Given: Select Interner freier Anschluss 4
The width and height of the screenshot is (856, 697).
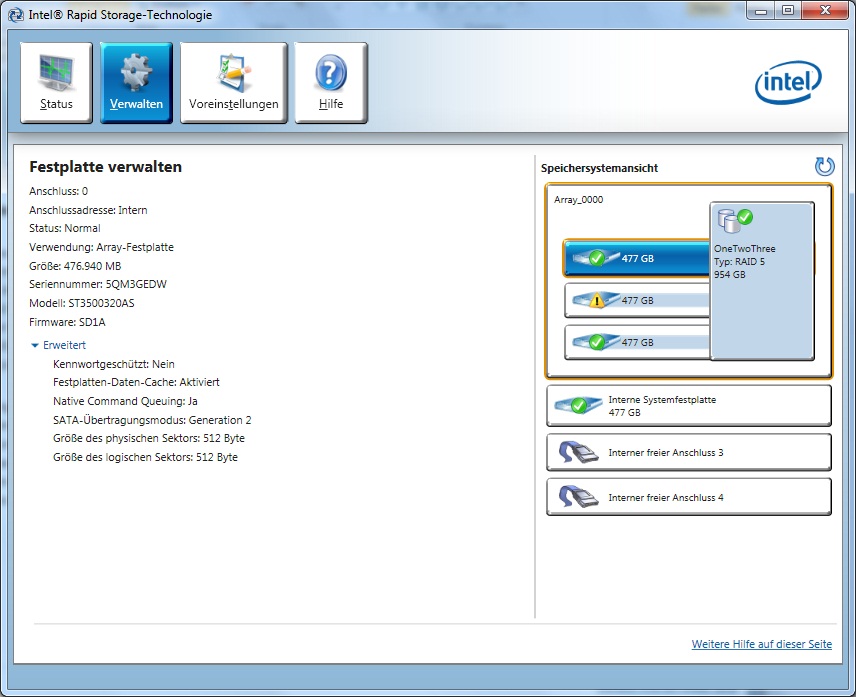Looking at the screenshot, I should (x=689, y=497).
